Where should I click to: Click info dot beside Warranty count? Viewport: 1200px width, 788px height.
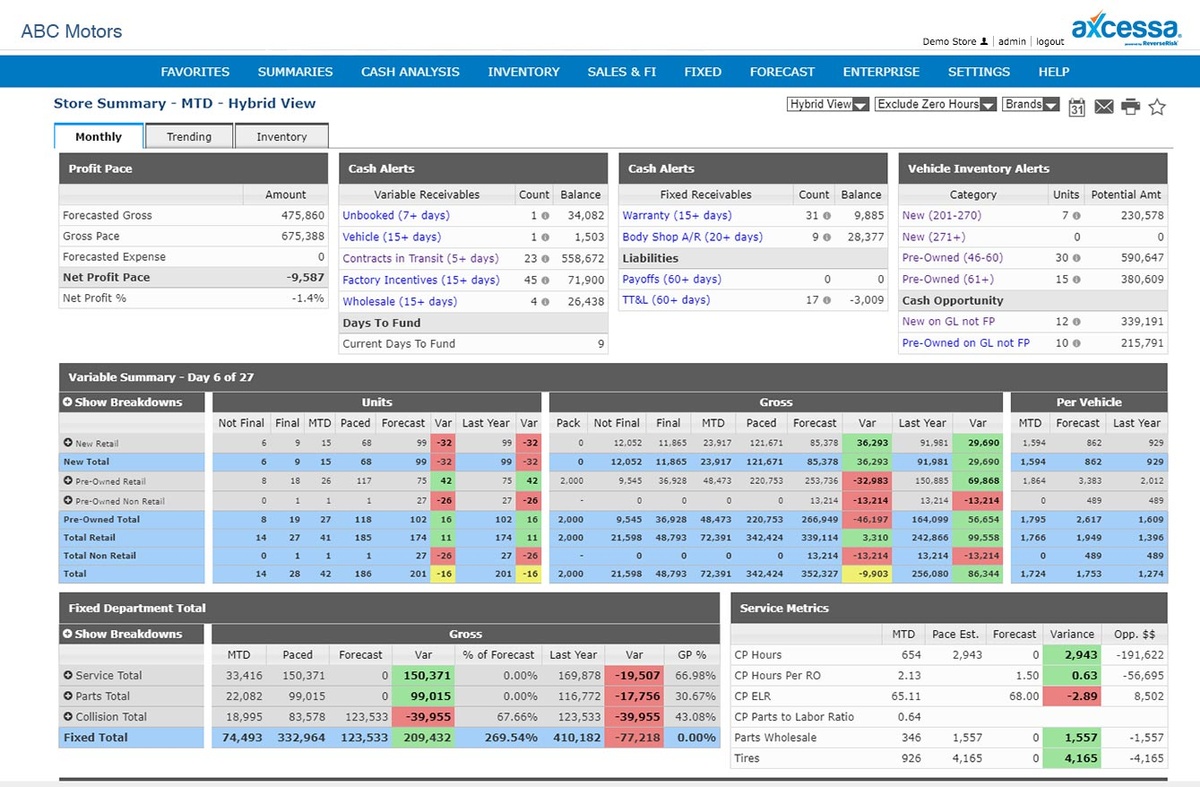(825, 216)
